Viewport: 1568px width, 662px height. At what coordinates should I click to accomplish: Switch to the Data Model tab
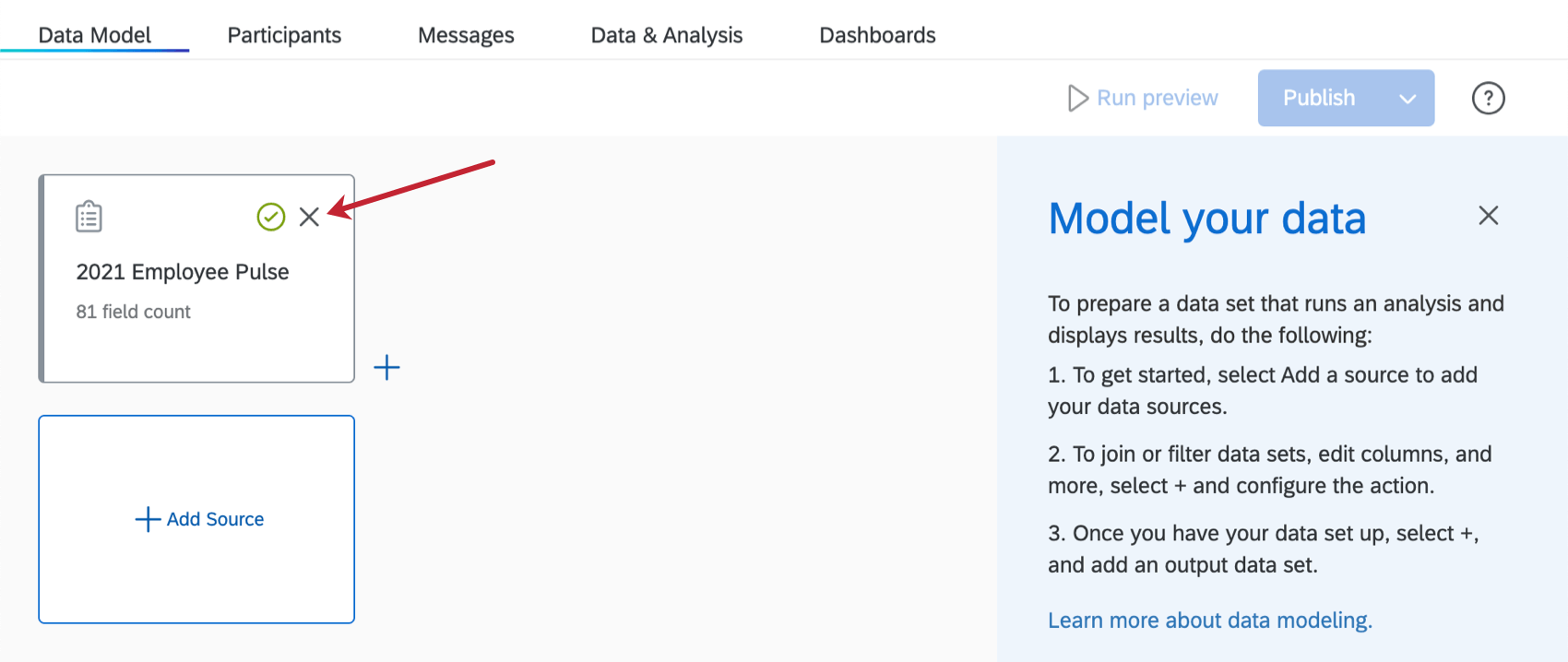94,35
